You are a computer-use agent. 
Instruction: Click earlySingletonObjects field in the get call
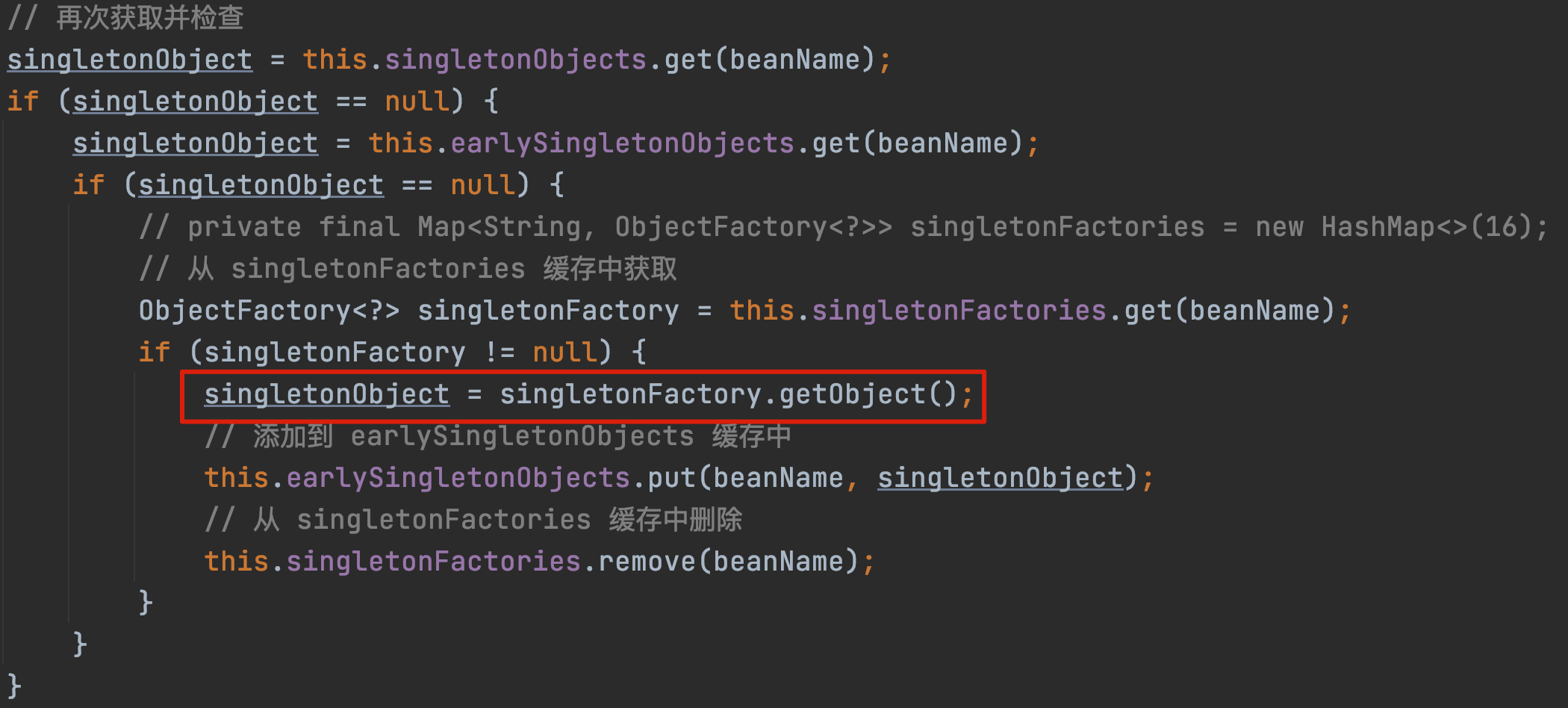pyautogui.click(x=622, y=143)
